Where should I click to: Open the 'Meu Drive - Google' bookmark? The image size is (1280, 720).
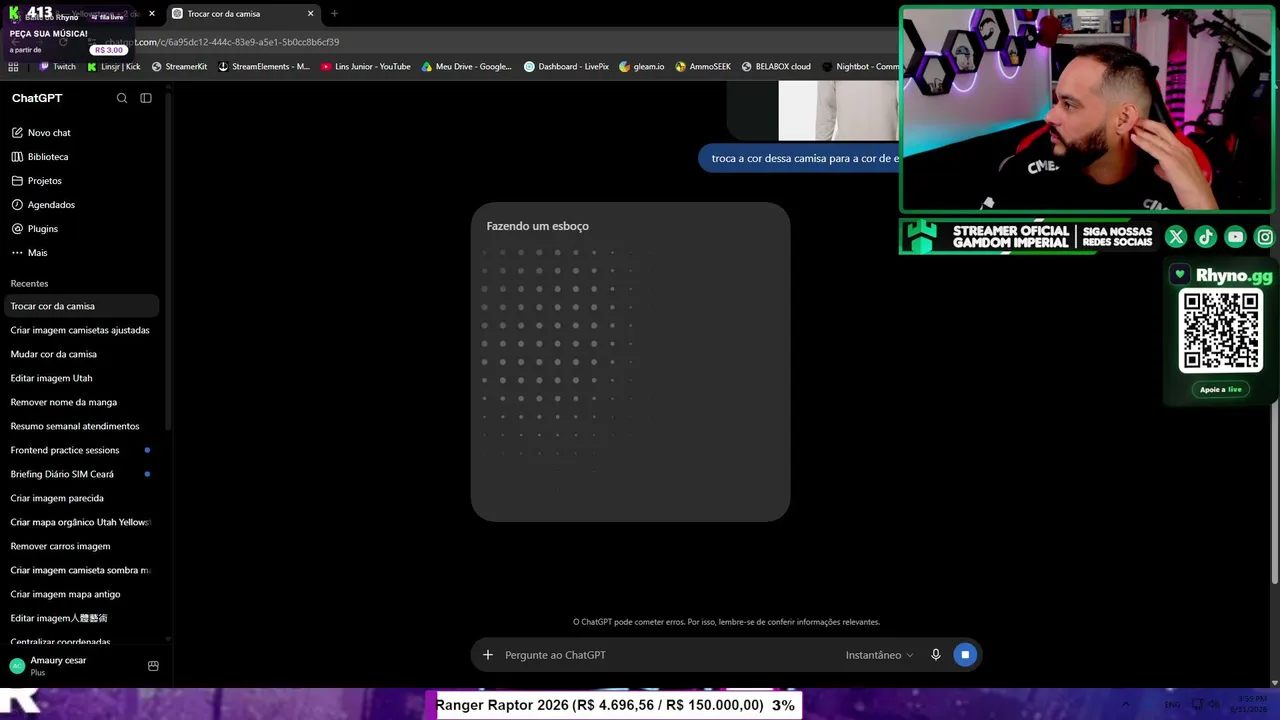coord(467,67)
